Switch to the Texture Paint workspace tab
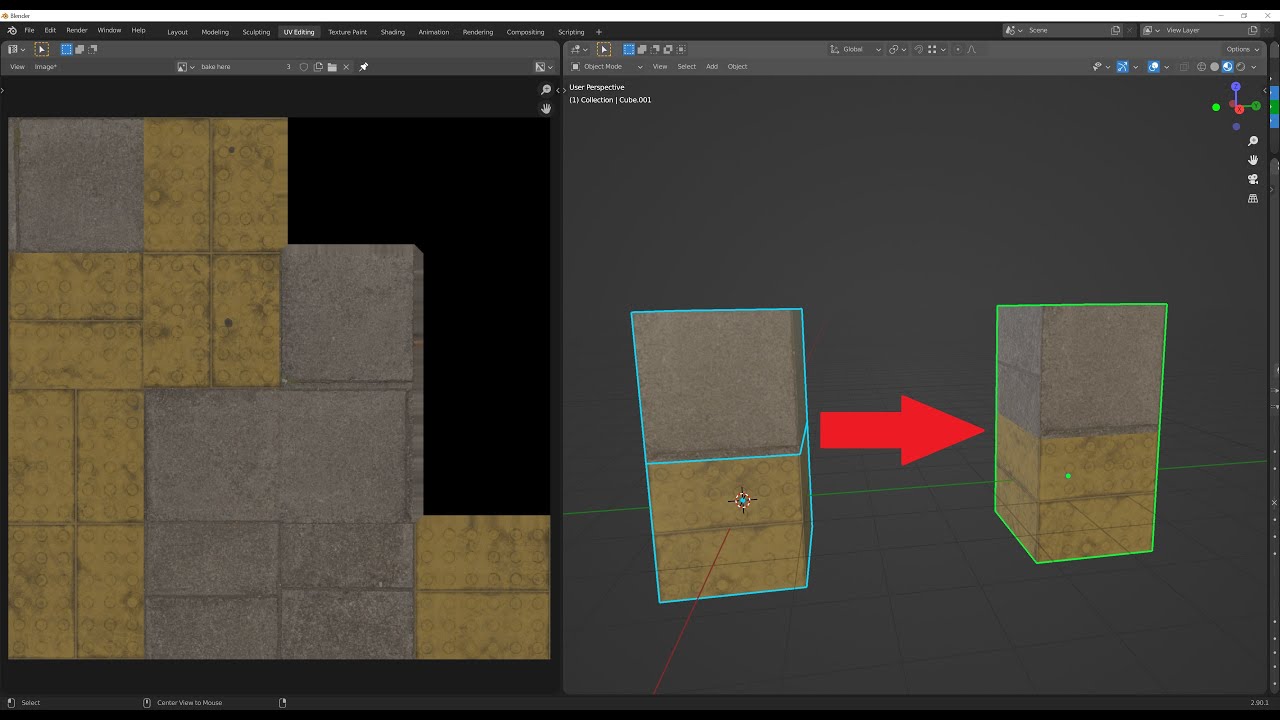The height and width of the screenshot is (720, 1280). pyautogui.click(x=347, y=32)
